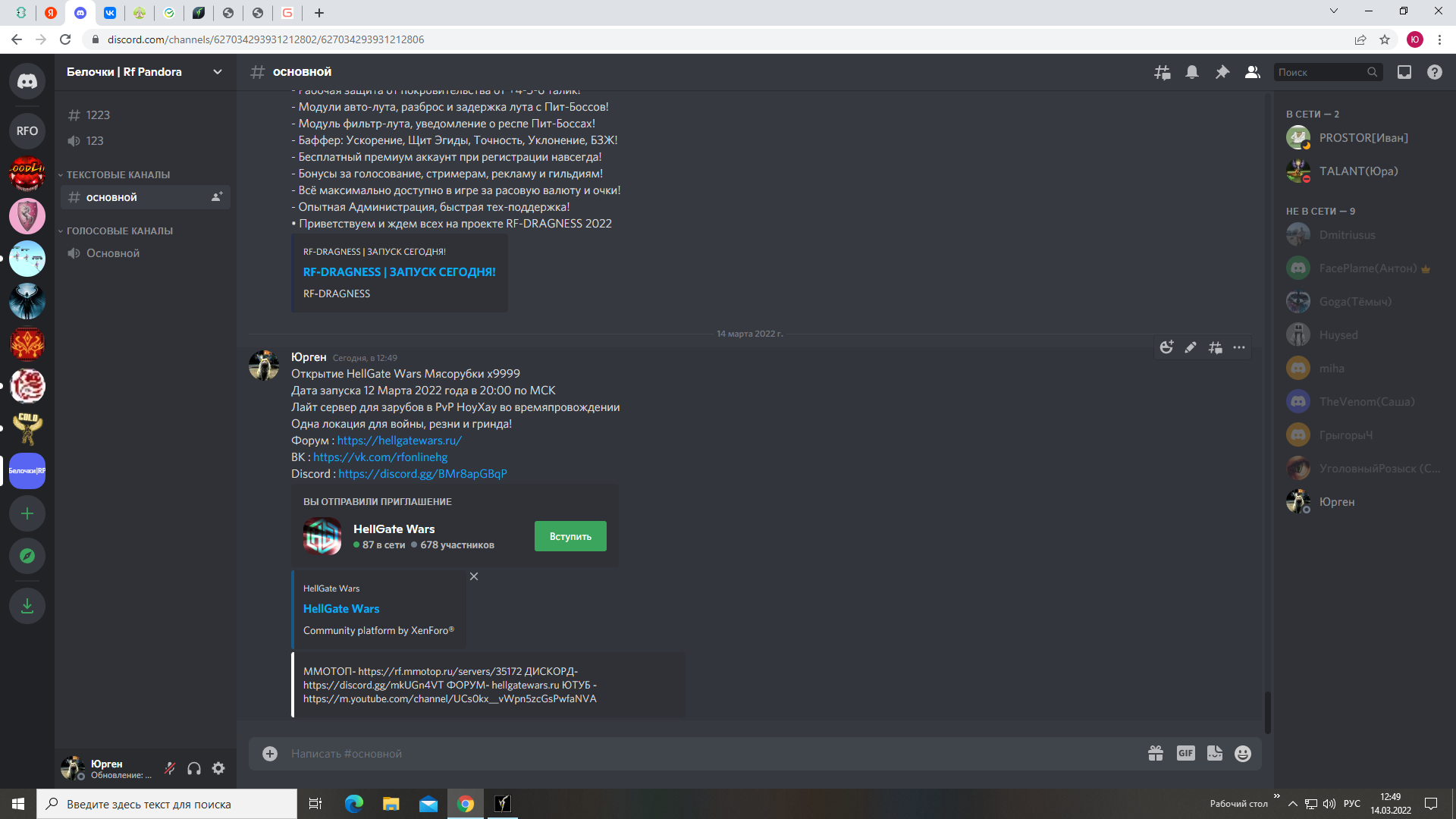Click Вступить button for HellGate Wars
The height and width of the screenshot is (819, 1456).
click(570, 536)
